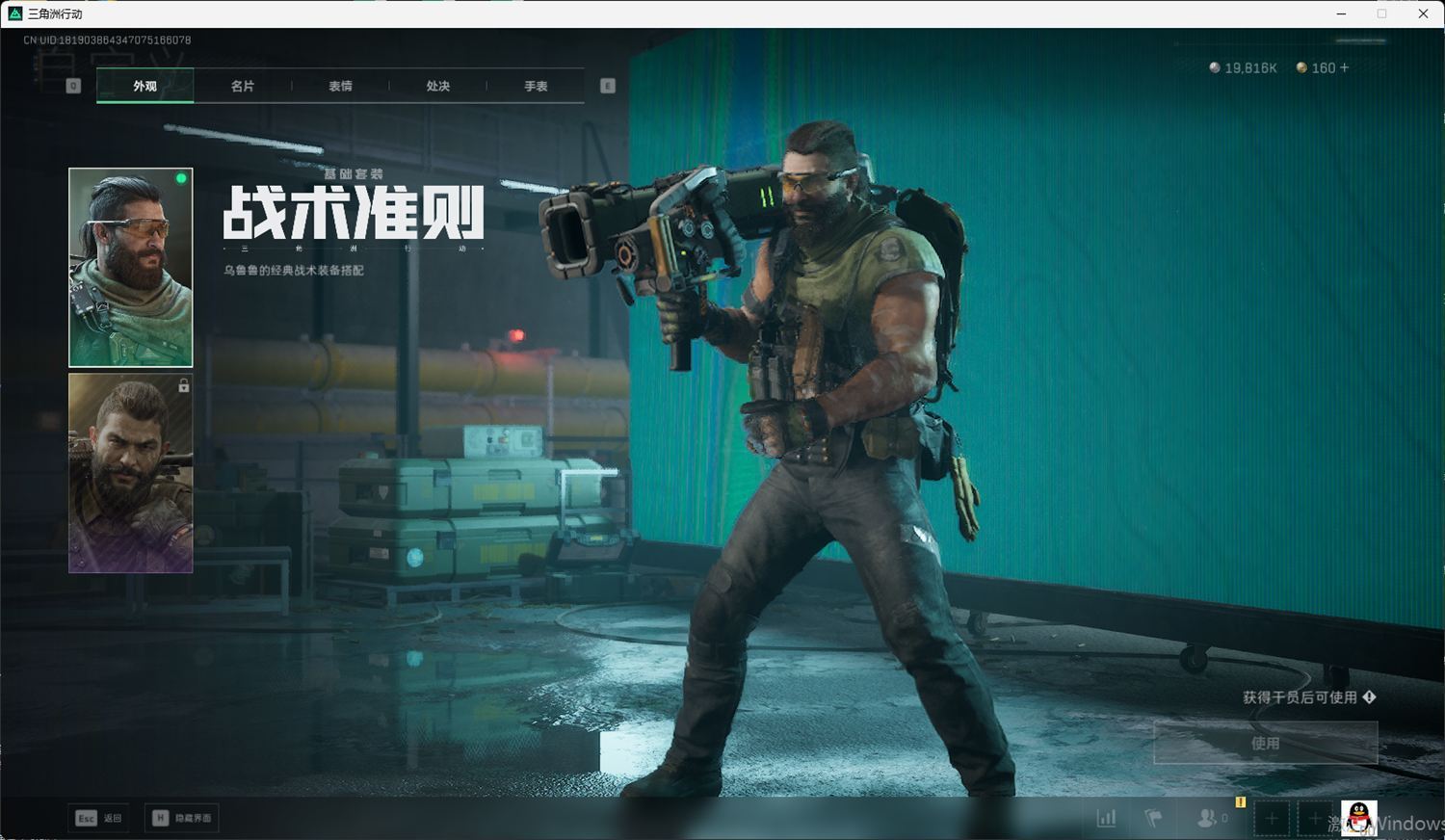Switch to the 名片 tab
Screen dimensions: 1445x840
[242, 85]
